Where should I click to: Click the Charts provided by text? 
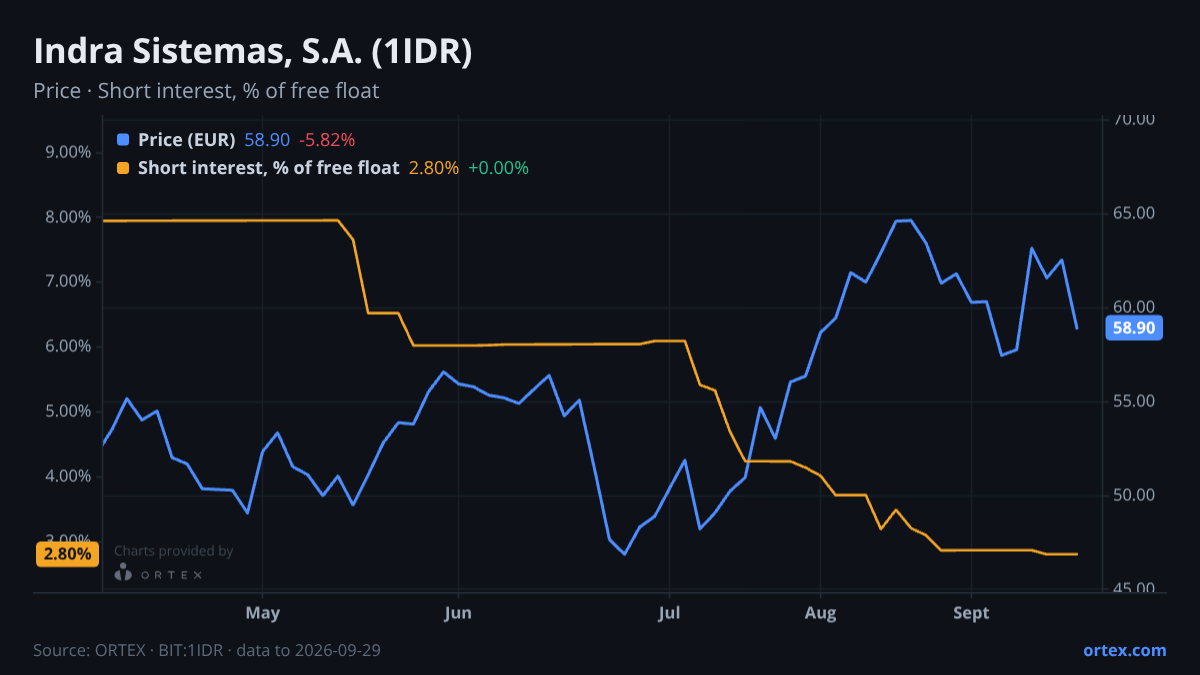[x=174, y=551]
